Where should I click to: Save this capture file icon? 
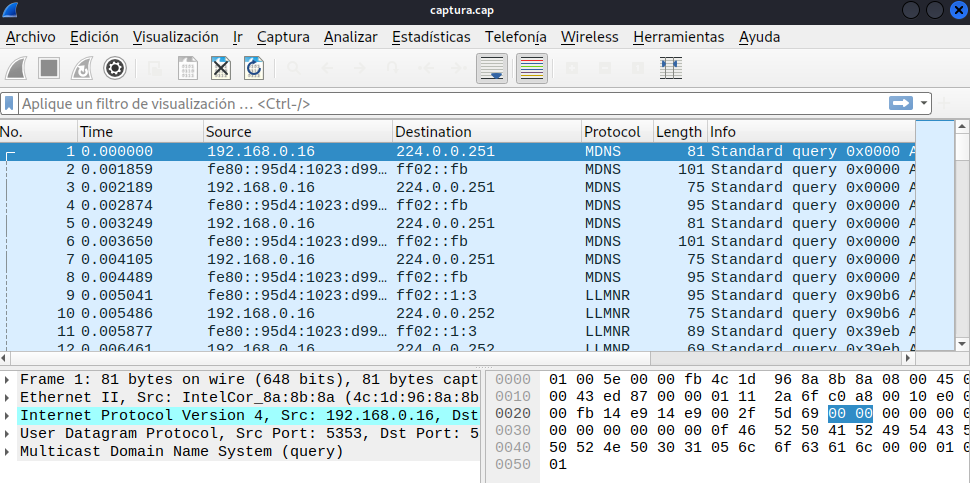(188, 68)
